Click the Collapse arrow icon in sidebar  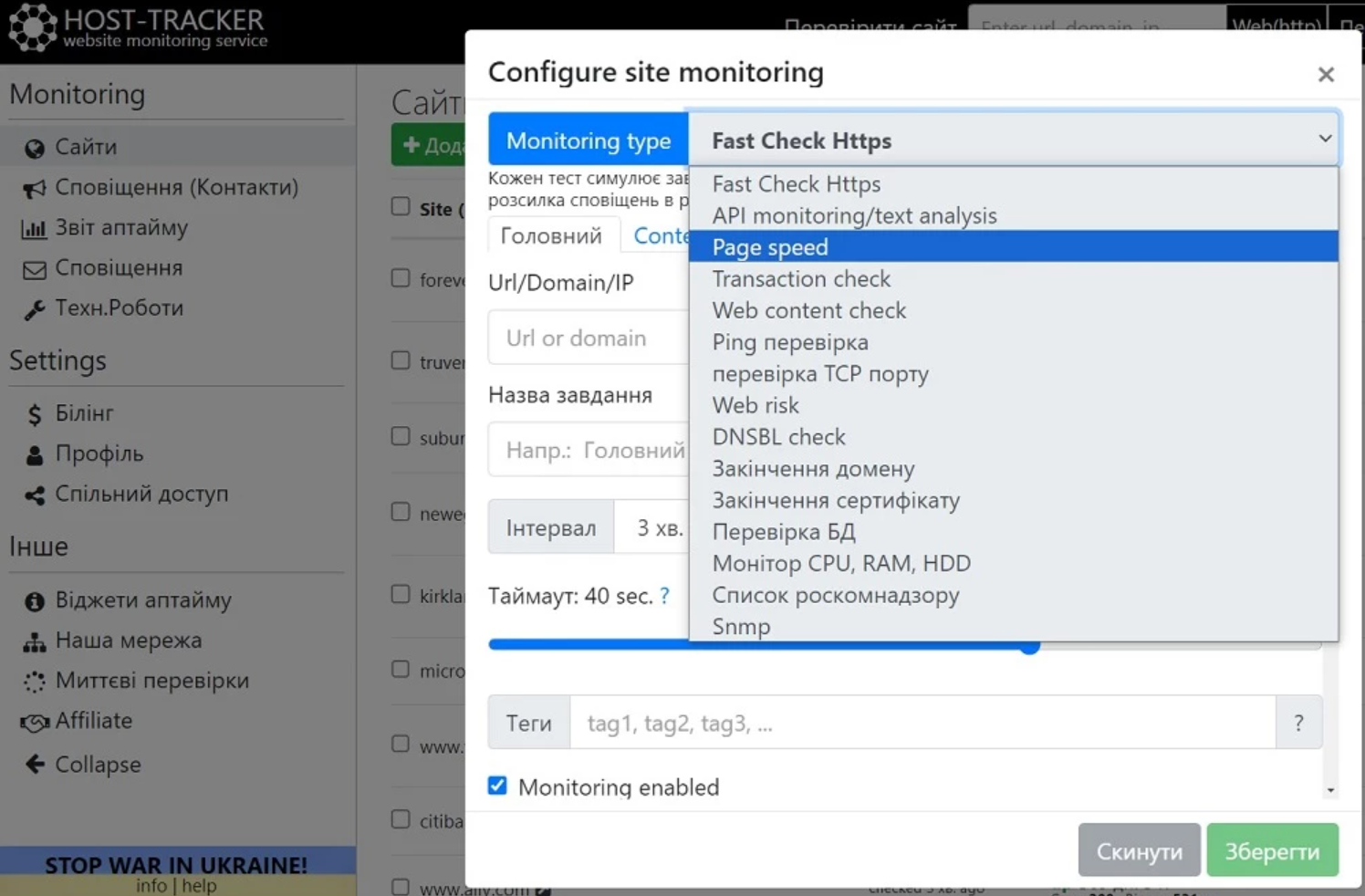coord(35,765)
